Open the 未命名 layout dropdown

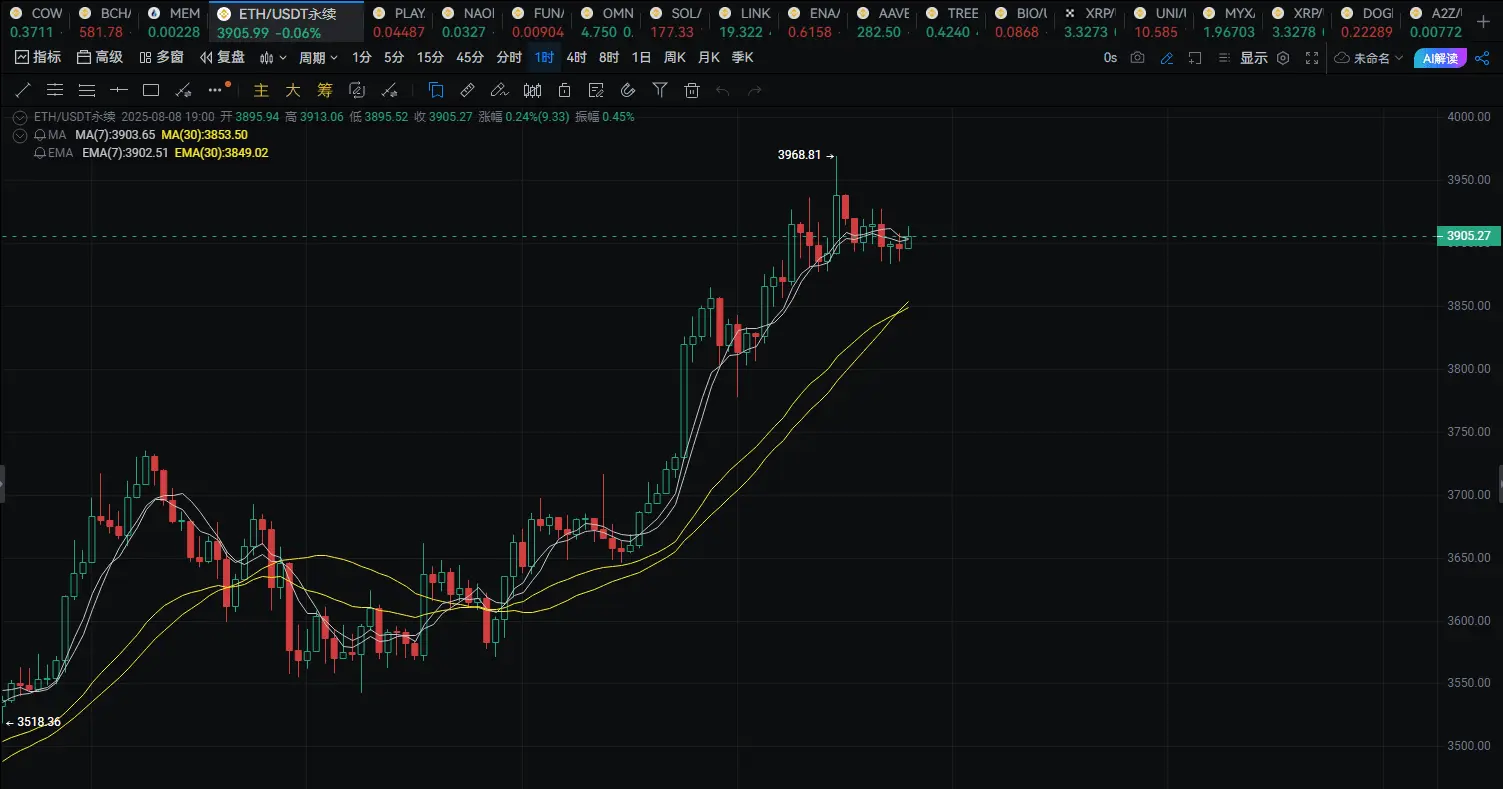click(1370, 58)
